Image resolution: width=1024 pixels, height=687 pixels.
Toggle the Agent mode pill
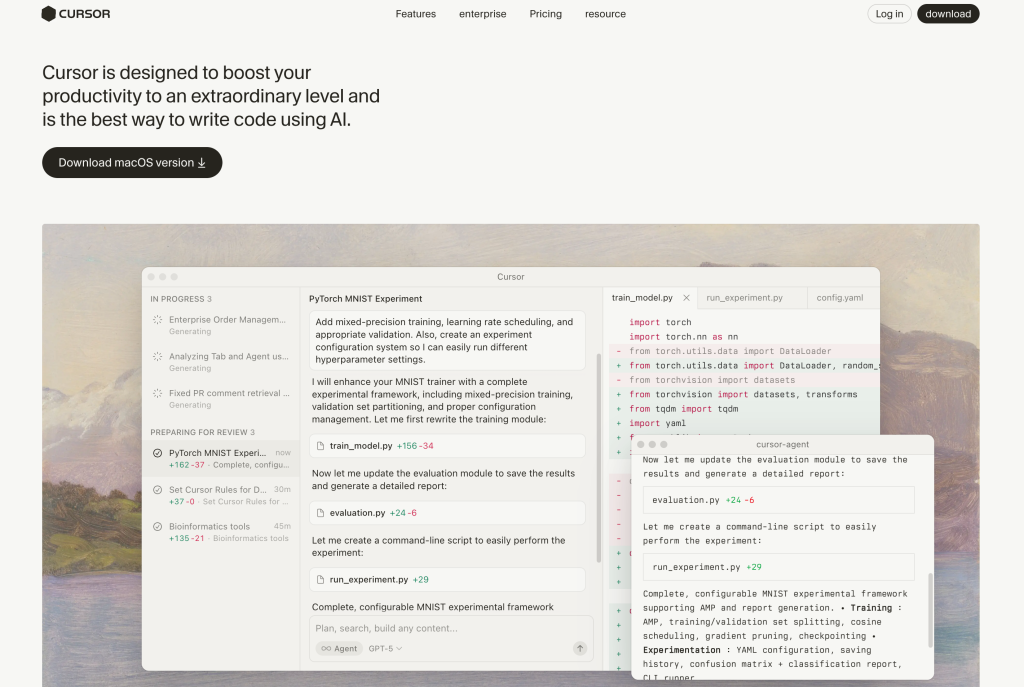[339, 648]
